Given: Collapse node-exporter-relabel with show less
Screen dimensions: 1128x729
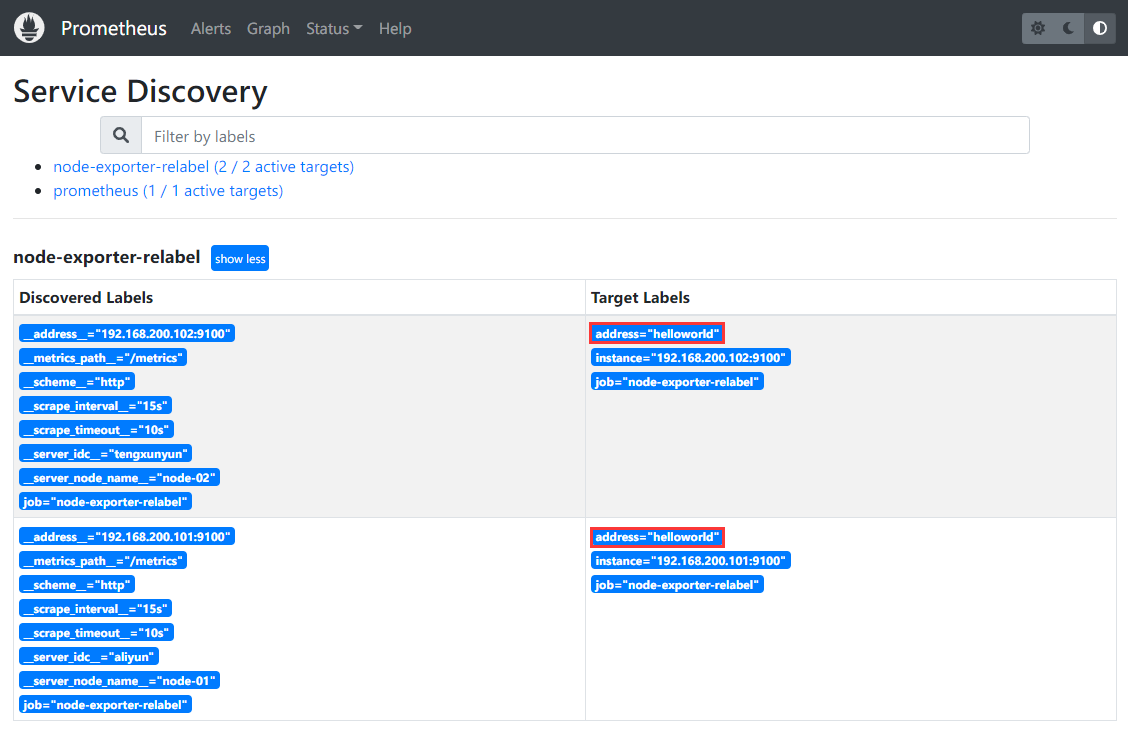Looking at the screenshot, I should coord(240,258).
